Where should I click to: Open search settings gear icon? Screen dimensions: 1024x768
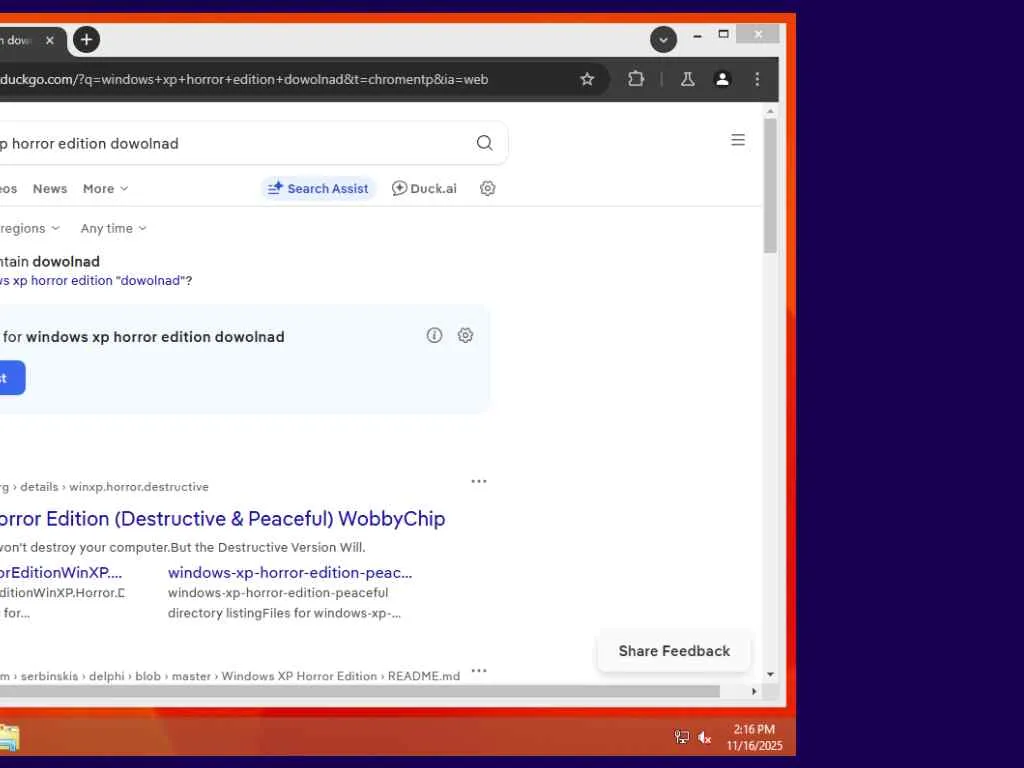pos(487,188)
